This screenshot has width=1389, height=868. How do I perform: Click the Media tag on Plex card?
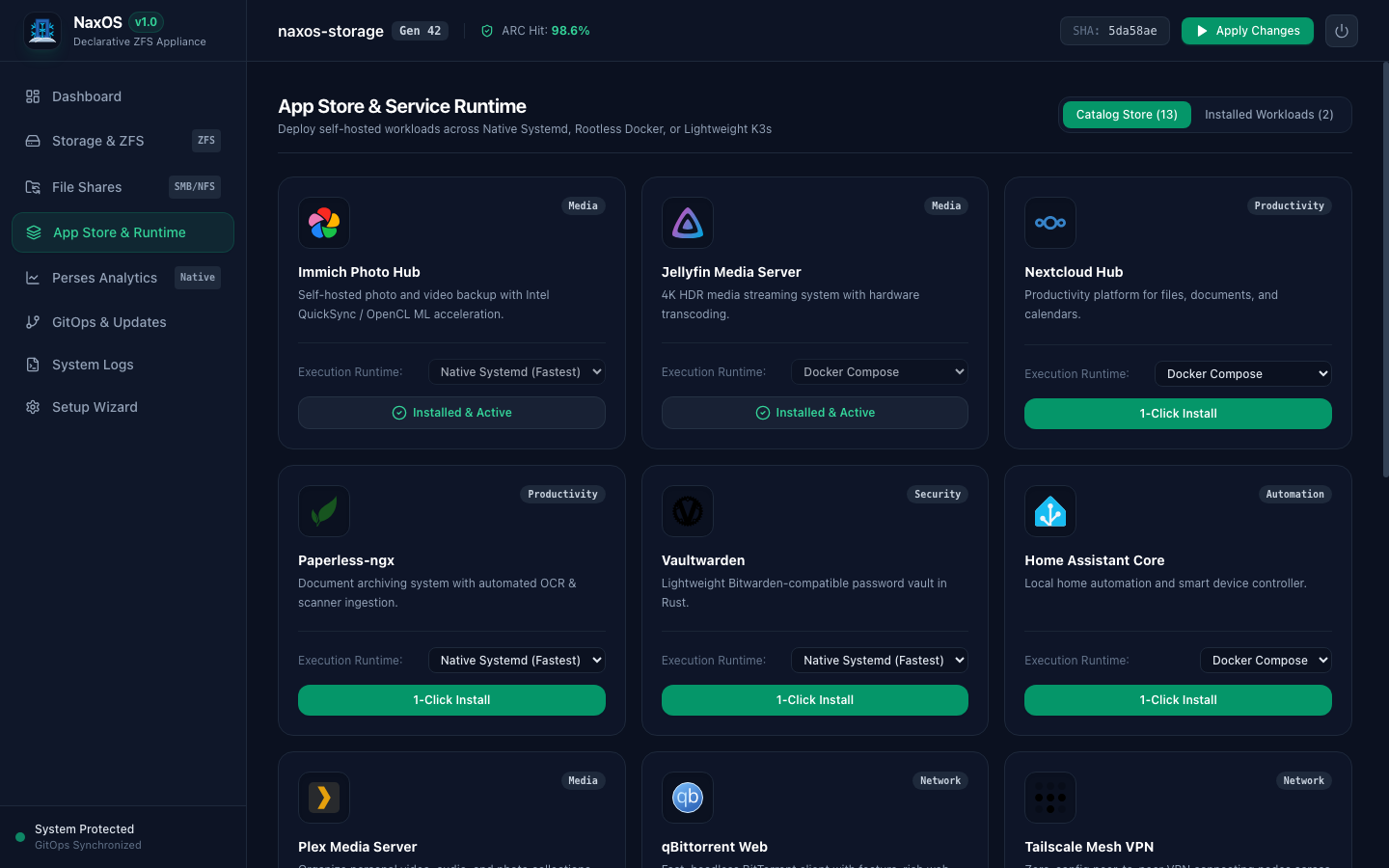(x=583, y=780)
